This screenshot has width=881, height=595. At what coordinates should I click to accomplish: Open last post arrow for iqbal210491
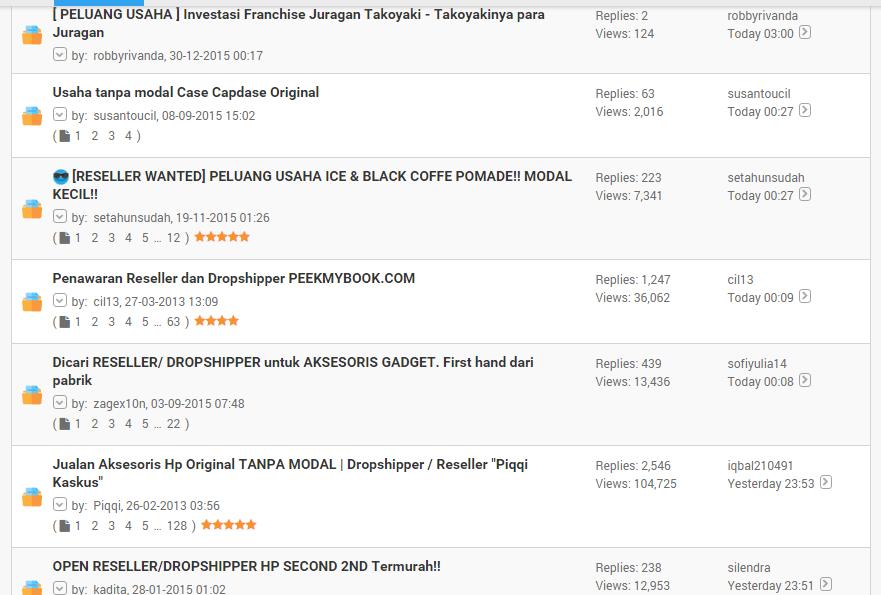pyautogui.click(x=825, y=482)
